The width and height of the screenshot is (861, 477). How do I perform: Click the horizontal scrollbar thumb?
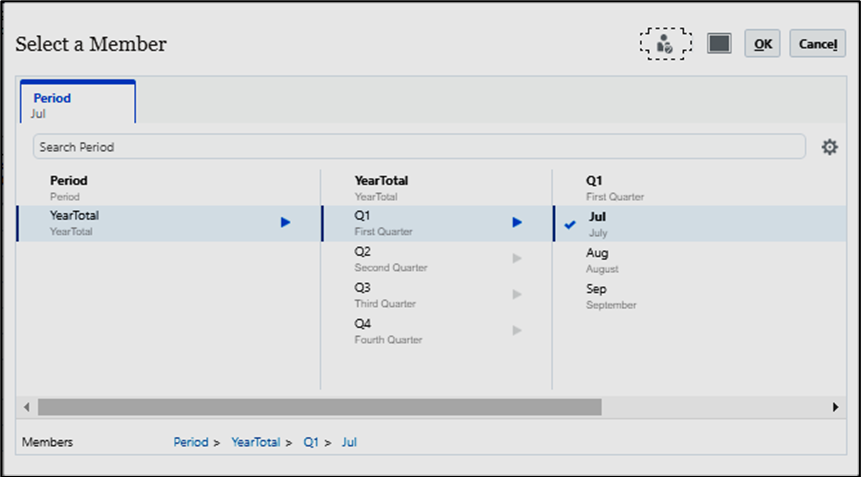320,407
